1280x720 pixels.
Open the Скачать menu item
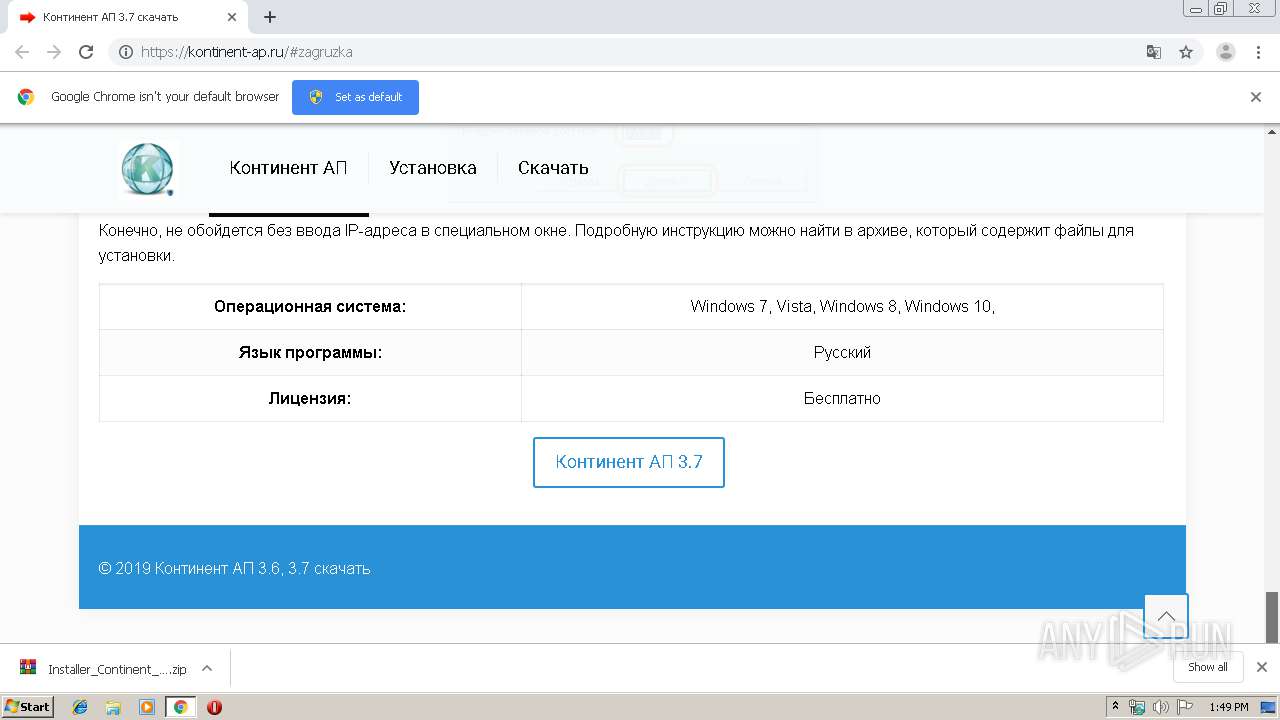pyautogui.click(x=553, y=168)
